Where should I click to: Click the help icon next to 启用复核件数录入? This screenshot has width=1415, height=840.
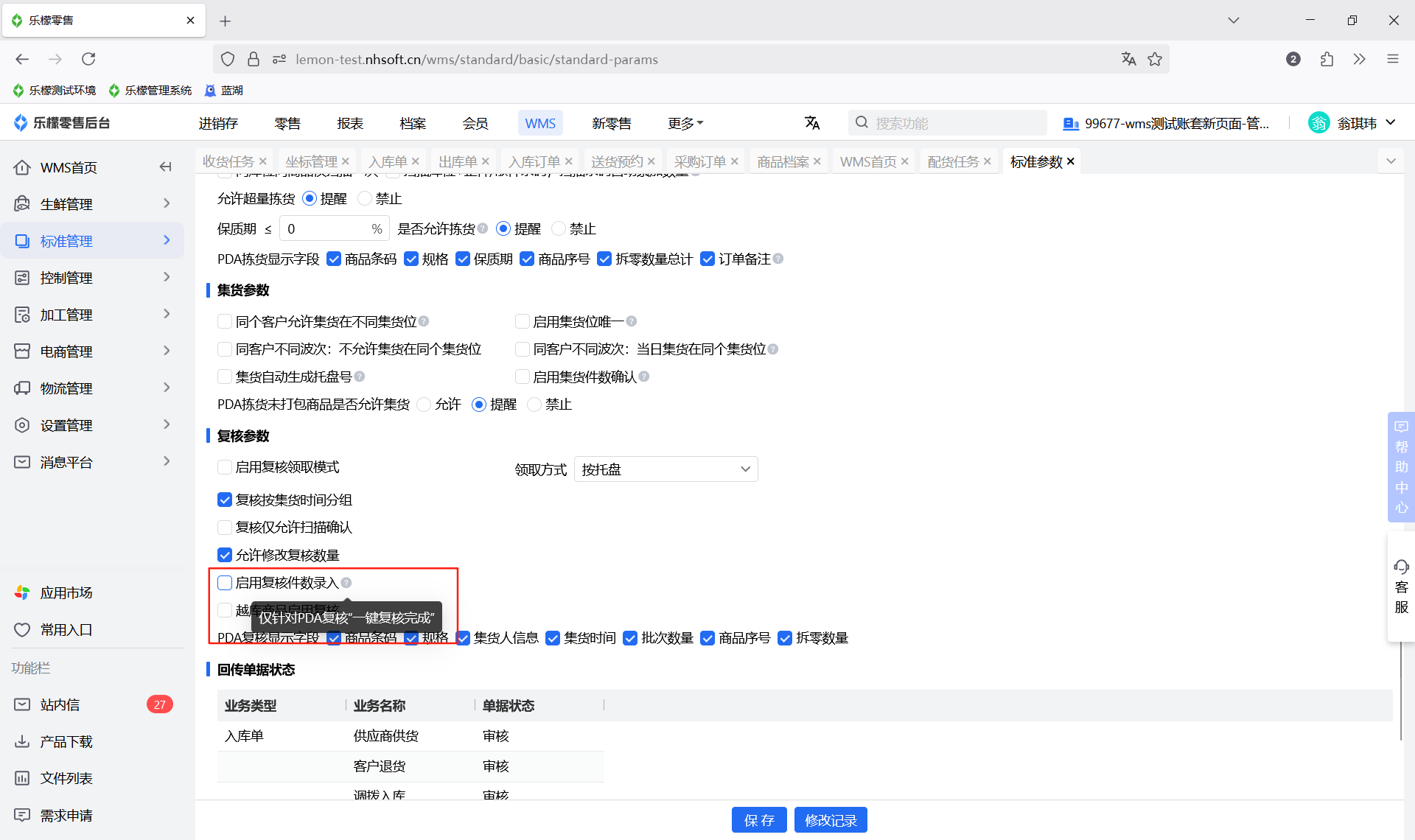[346, 583]
